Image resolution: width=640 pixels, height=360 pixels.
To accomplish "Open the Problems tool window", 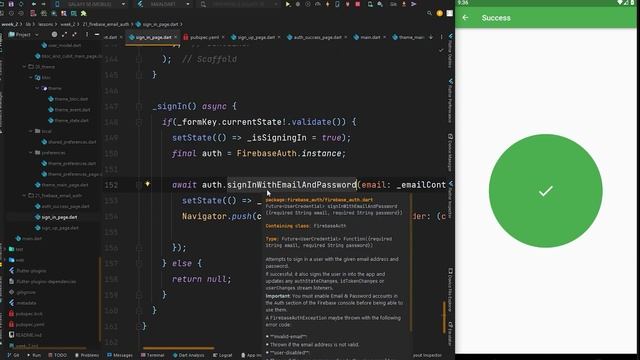I will click(87, 356).
